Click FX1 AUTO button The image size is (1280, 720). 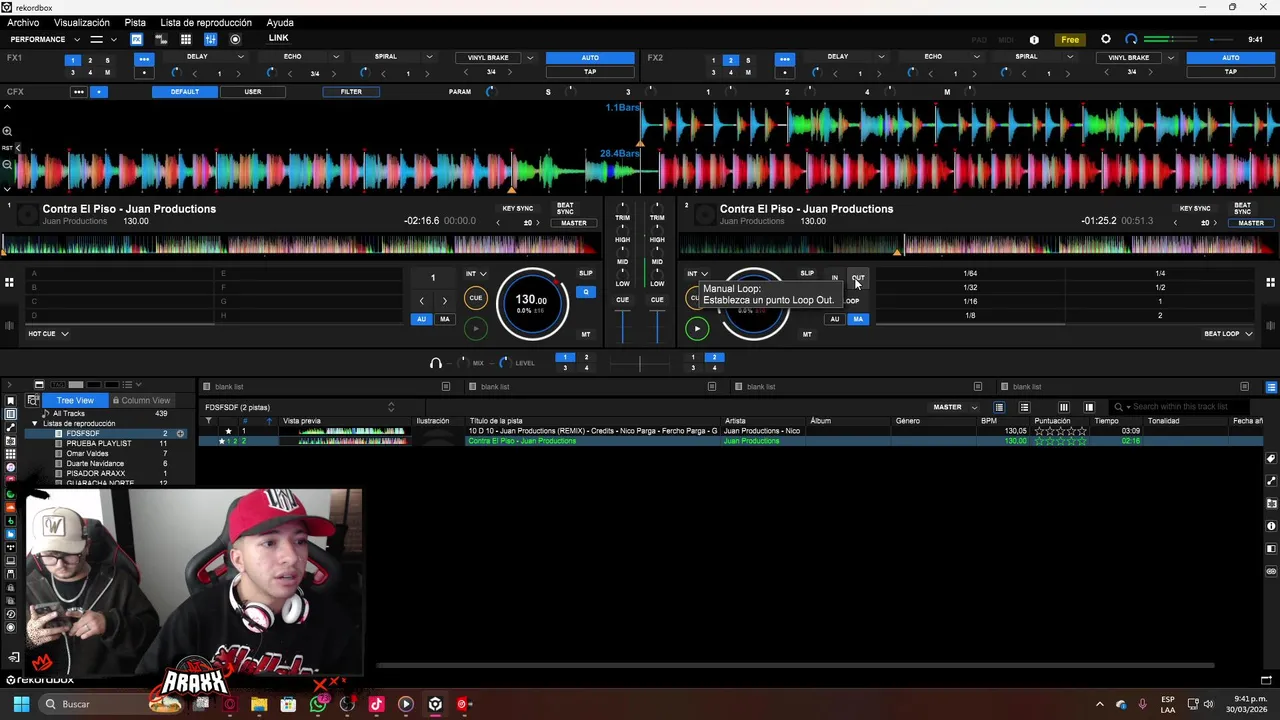(590, 58)
